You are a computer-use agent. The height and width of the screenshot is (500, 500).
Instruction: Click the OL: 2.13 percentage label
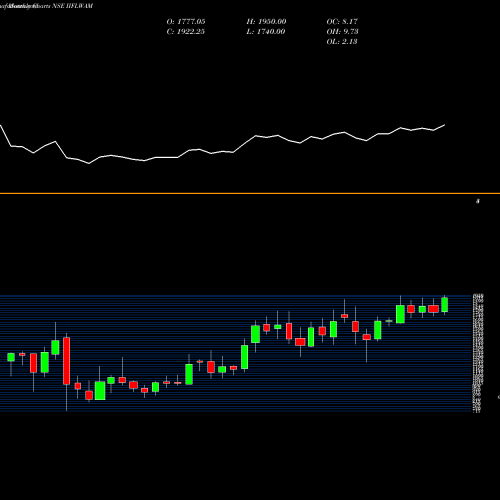(x=342, y=42)
